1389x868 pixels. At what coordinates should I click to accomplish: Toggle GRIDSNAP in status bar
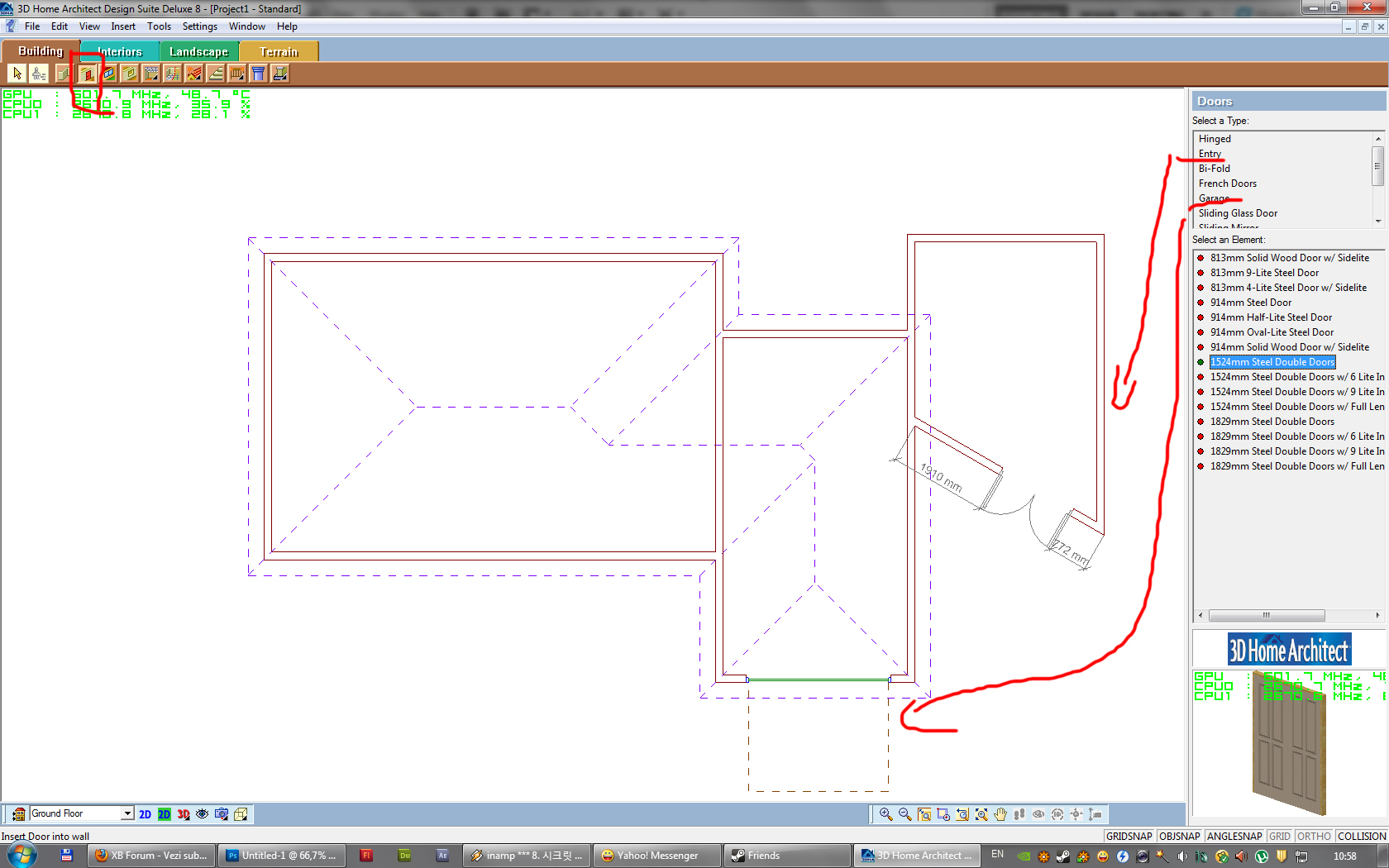point(1129,836)
